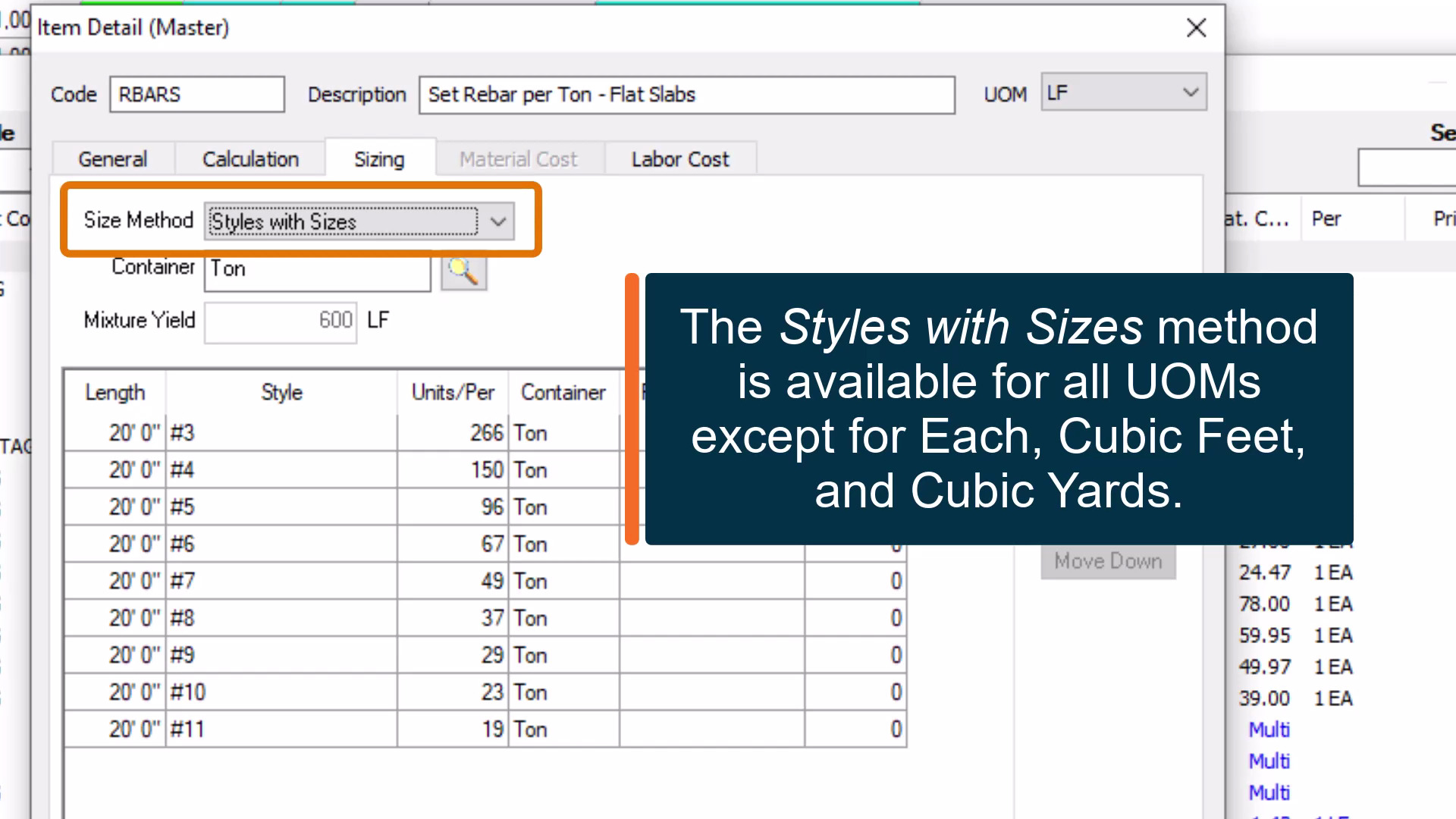Click the Container field containing Ton
This screenshot has width=1456, height=819.
317,271
